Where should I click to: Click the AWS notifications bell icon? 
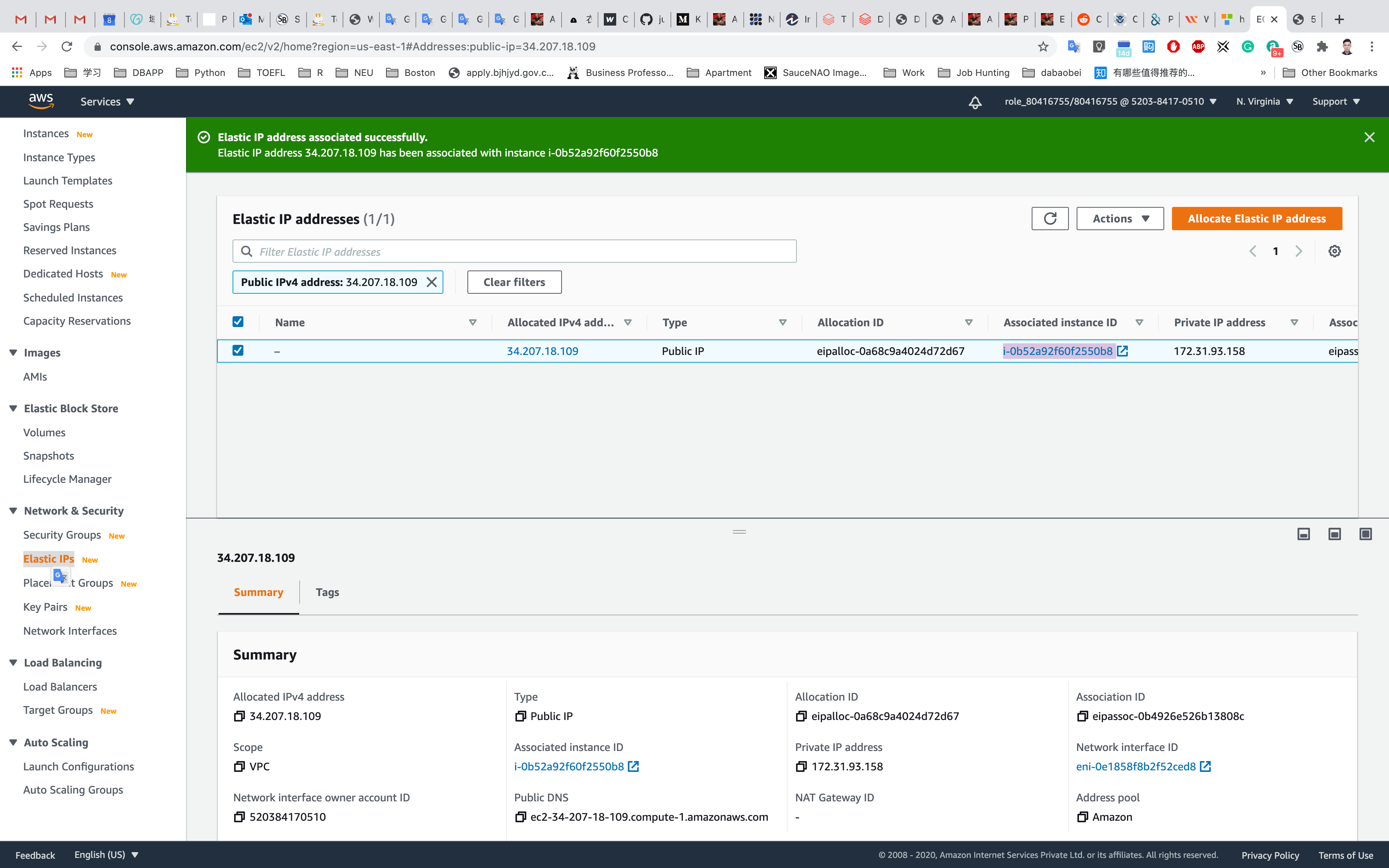point(975,102)
